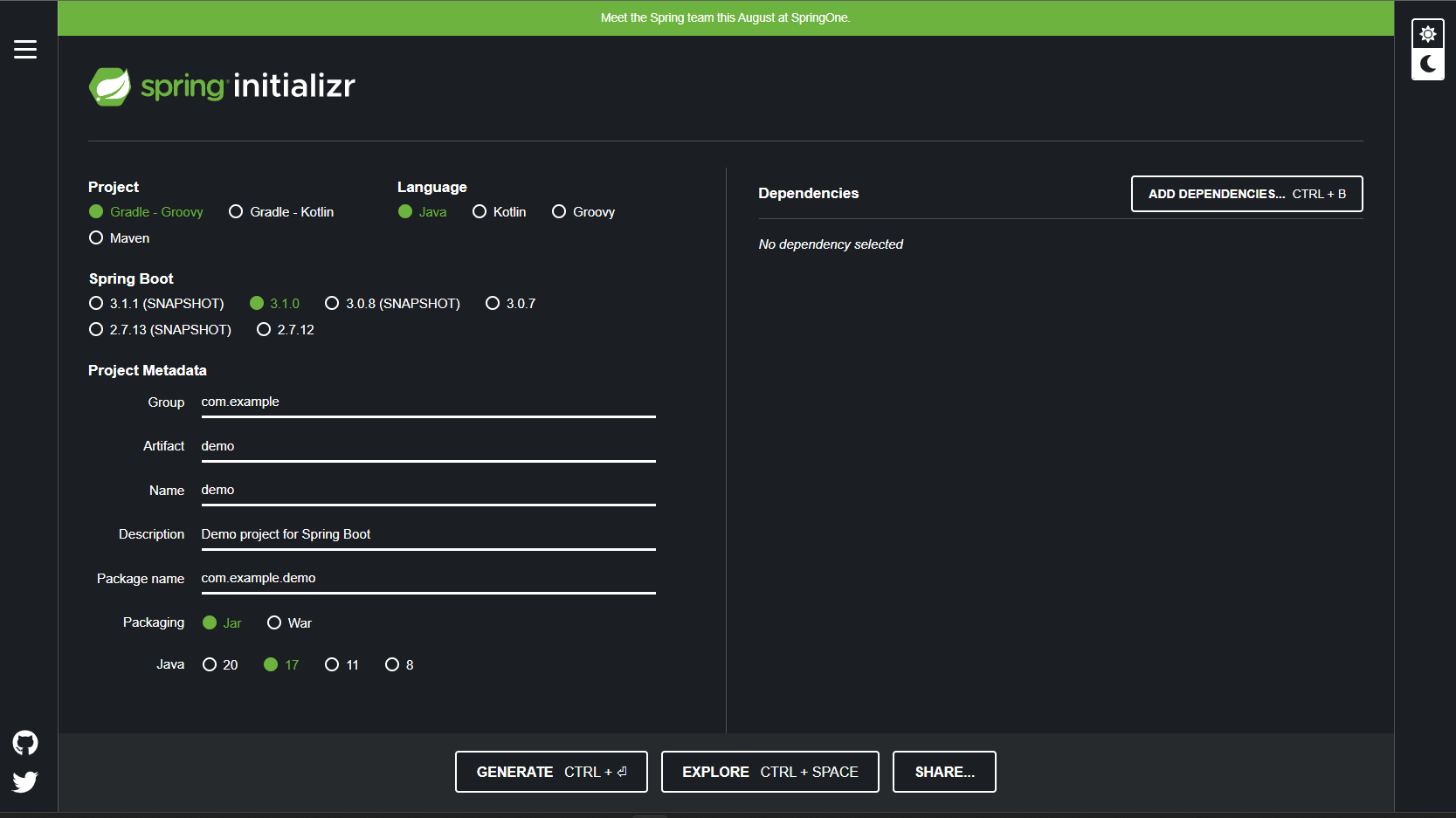Choose Groovy as the language

coord(583,211)
